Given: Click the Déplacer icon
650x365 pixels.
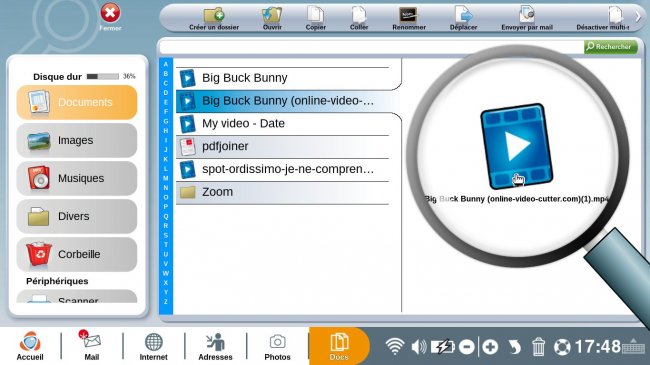Looking at the screenshot, I should pos(463,19).
